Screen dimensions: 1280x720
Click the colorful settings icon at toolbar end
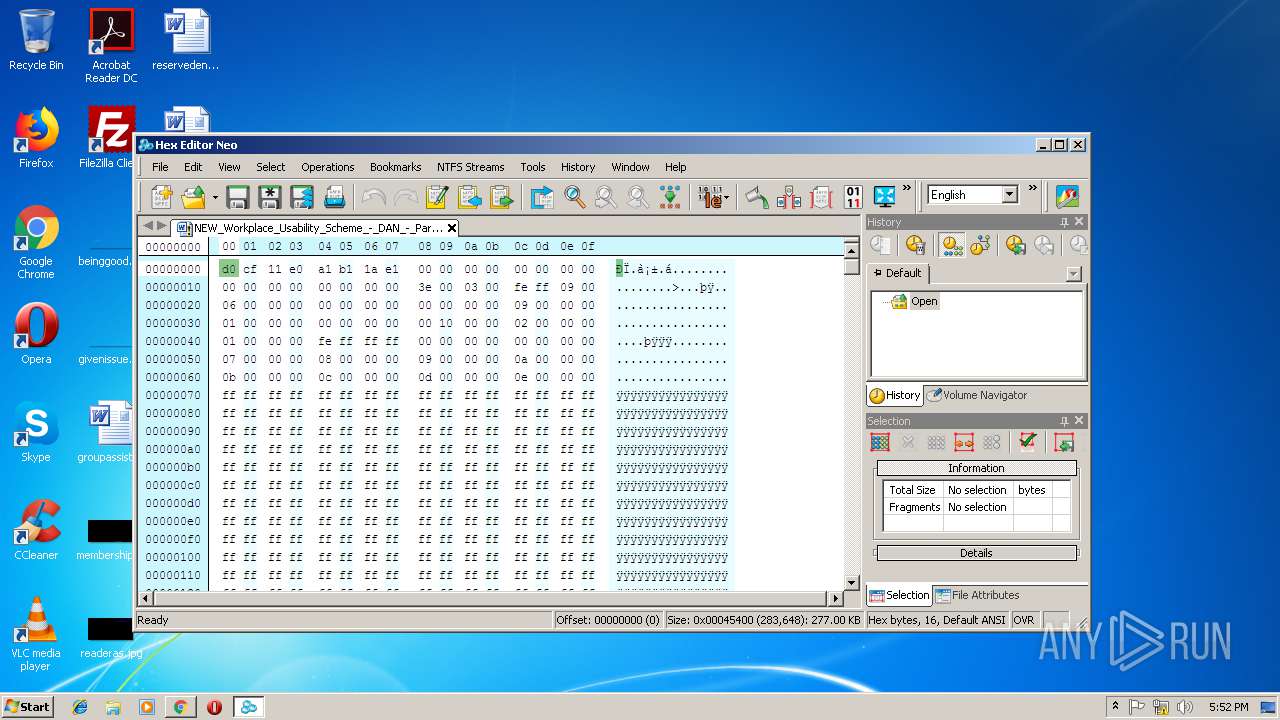coord(1068,196)
